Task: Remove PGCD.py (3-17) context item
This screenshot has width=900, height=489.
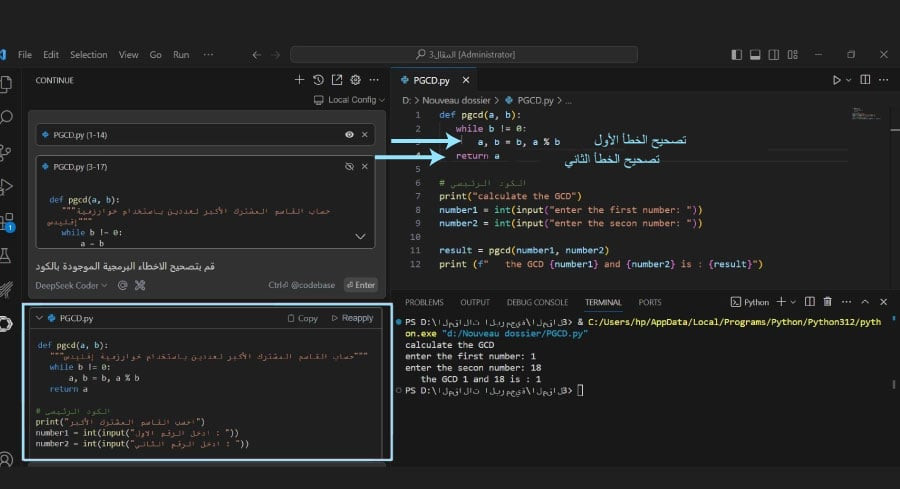Action: pyautogui.click(x=364, y=166)
